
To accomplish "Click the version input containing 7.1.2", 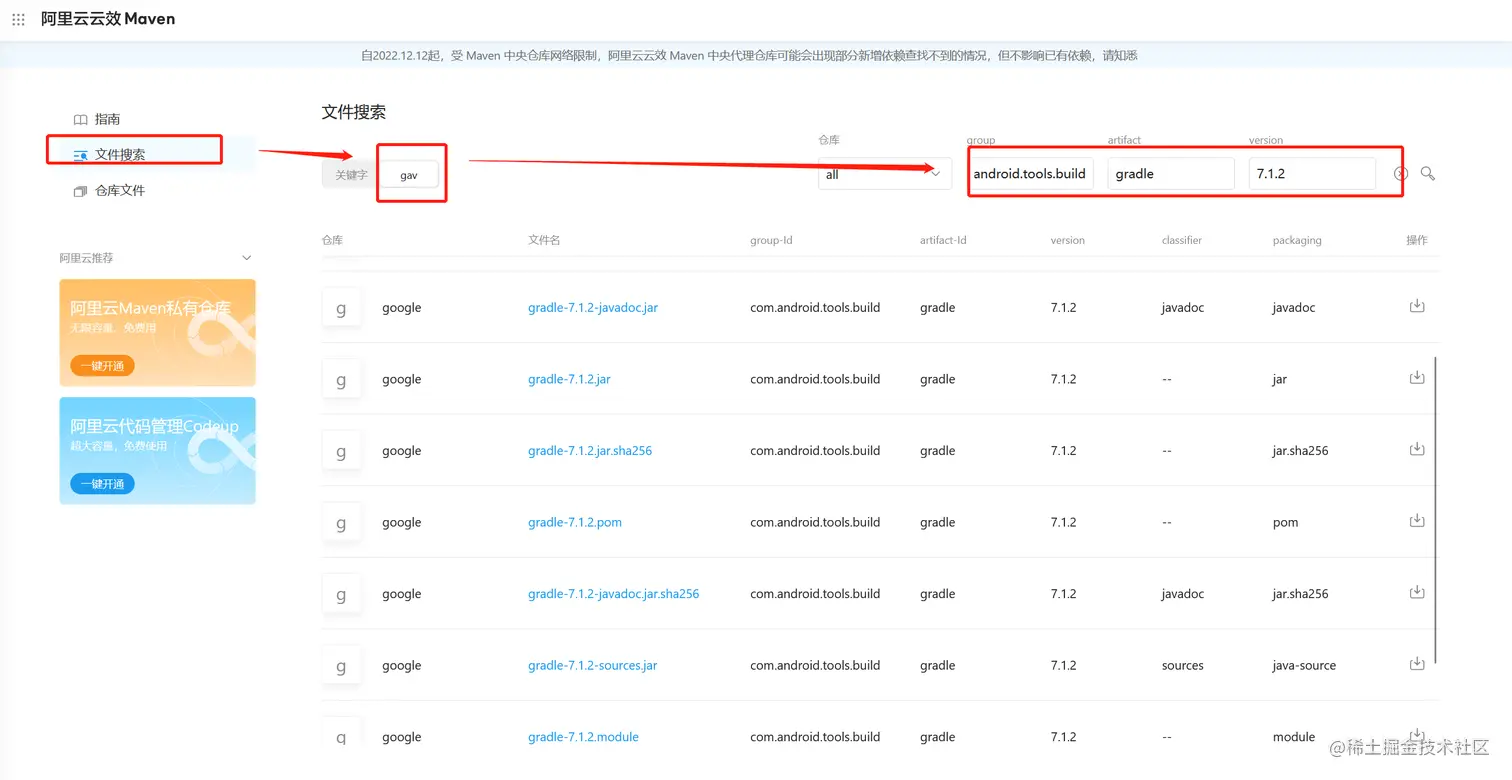I will tap(1312, 173).
